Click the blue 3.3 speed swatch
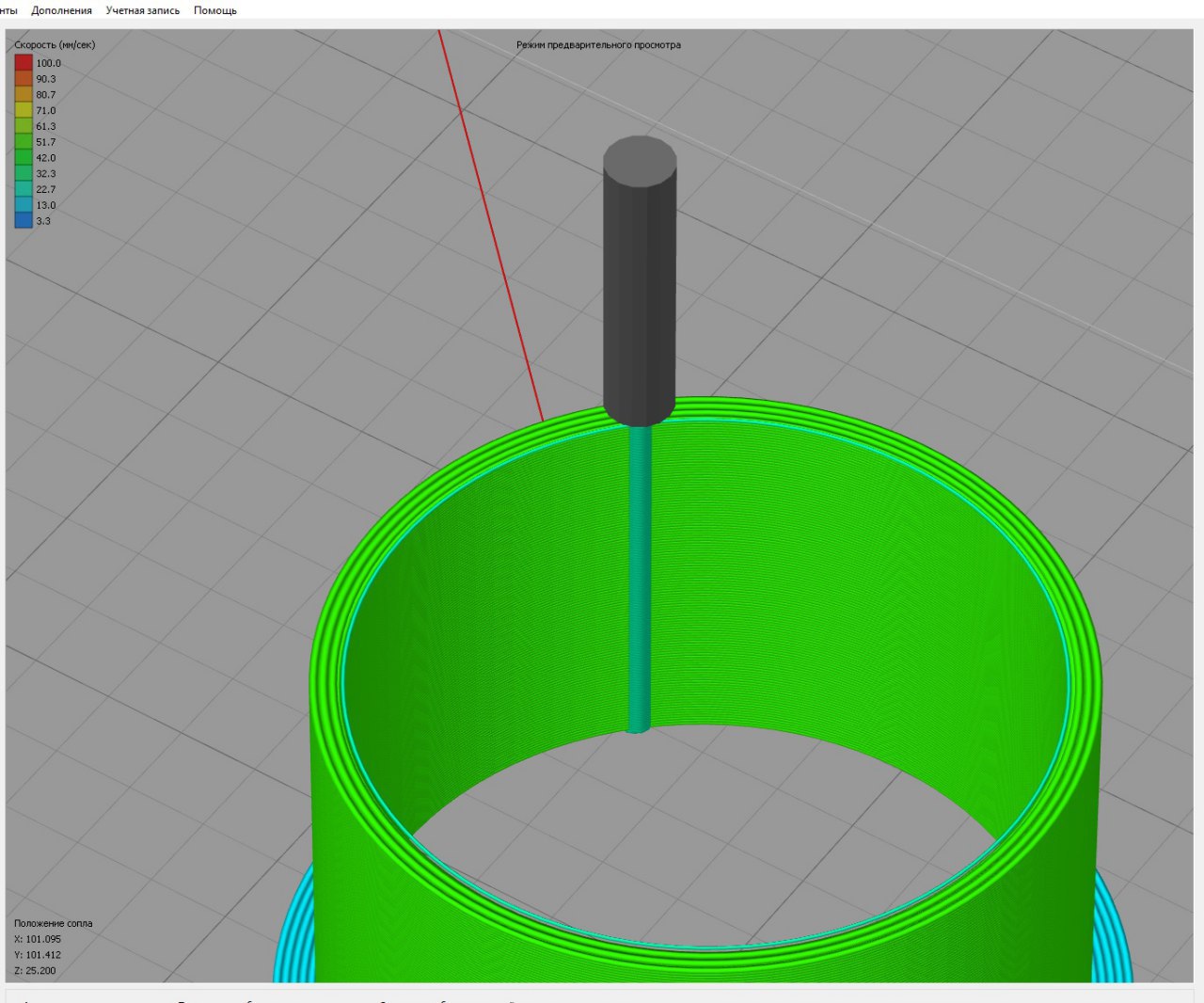 [24, 221]
